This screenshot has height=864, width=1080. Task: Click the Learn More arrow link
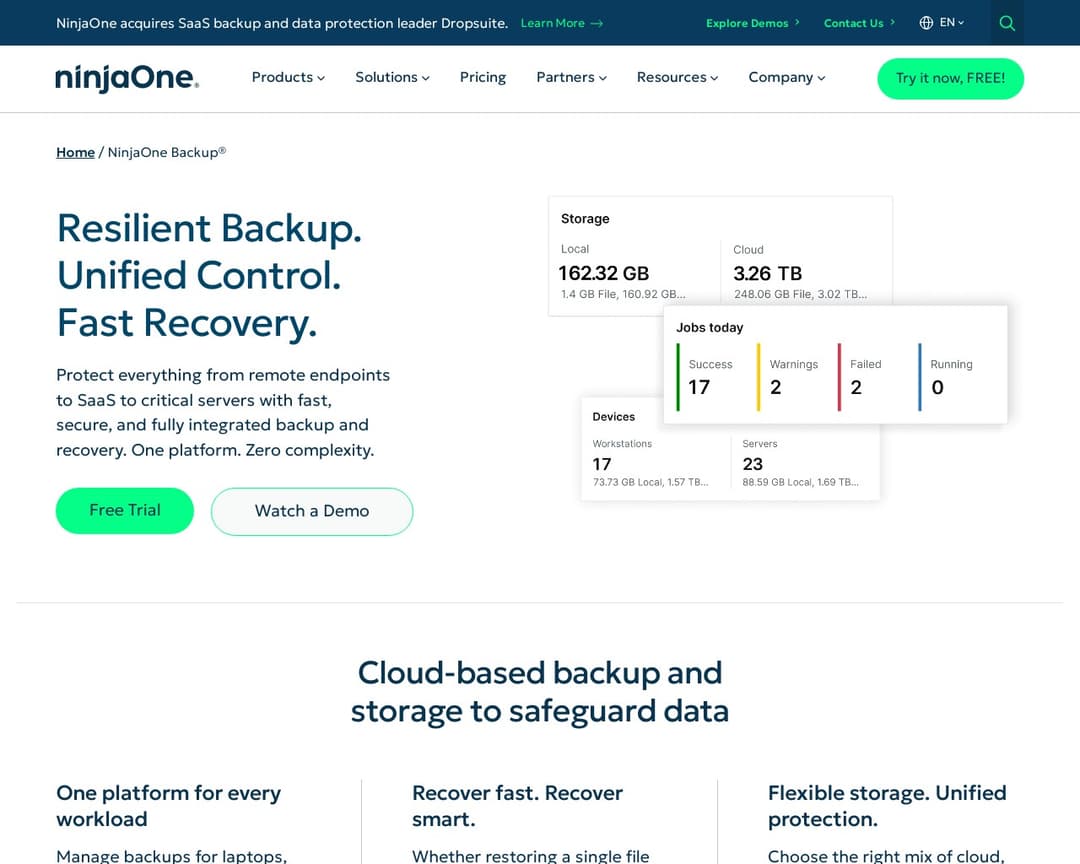tap(561, 23)
